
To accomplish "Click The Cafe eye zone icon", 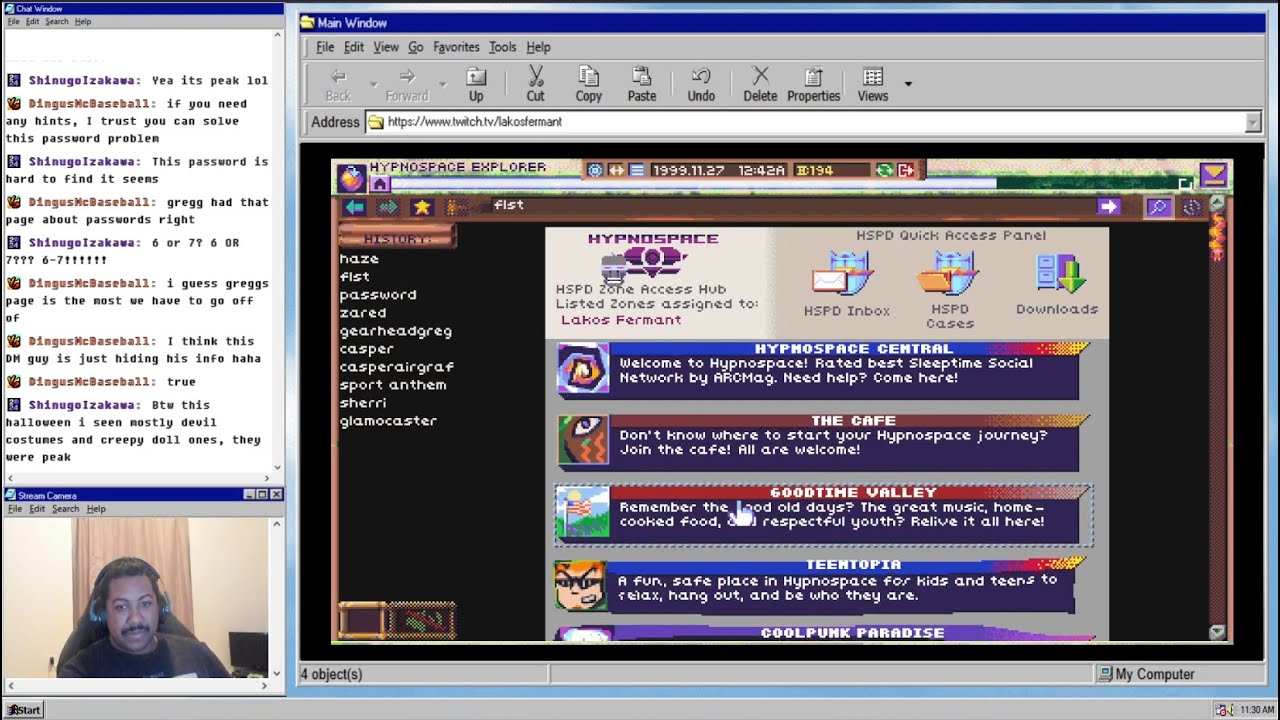I will pos(582,441).
